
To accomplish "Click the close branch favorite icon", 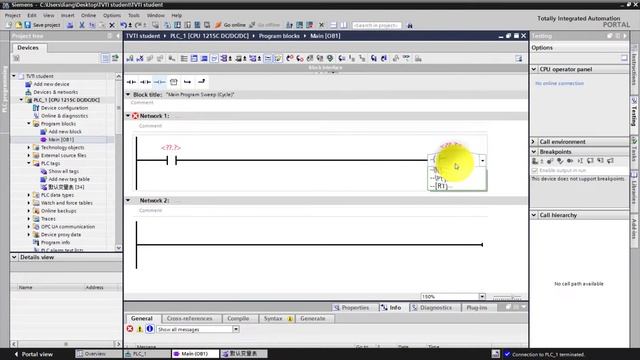I will (x=201, y=82).
